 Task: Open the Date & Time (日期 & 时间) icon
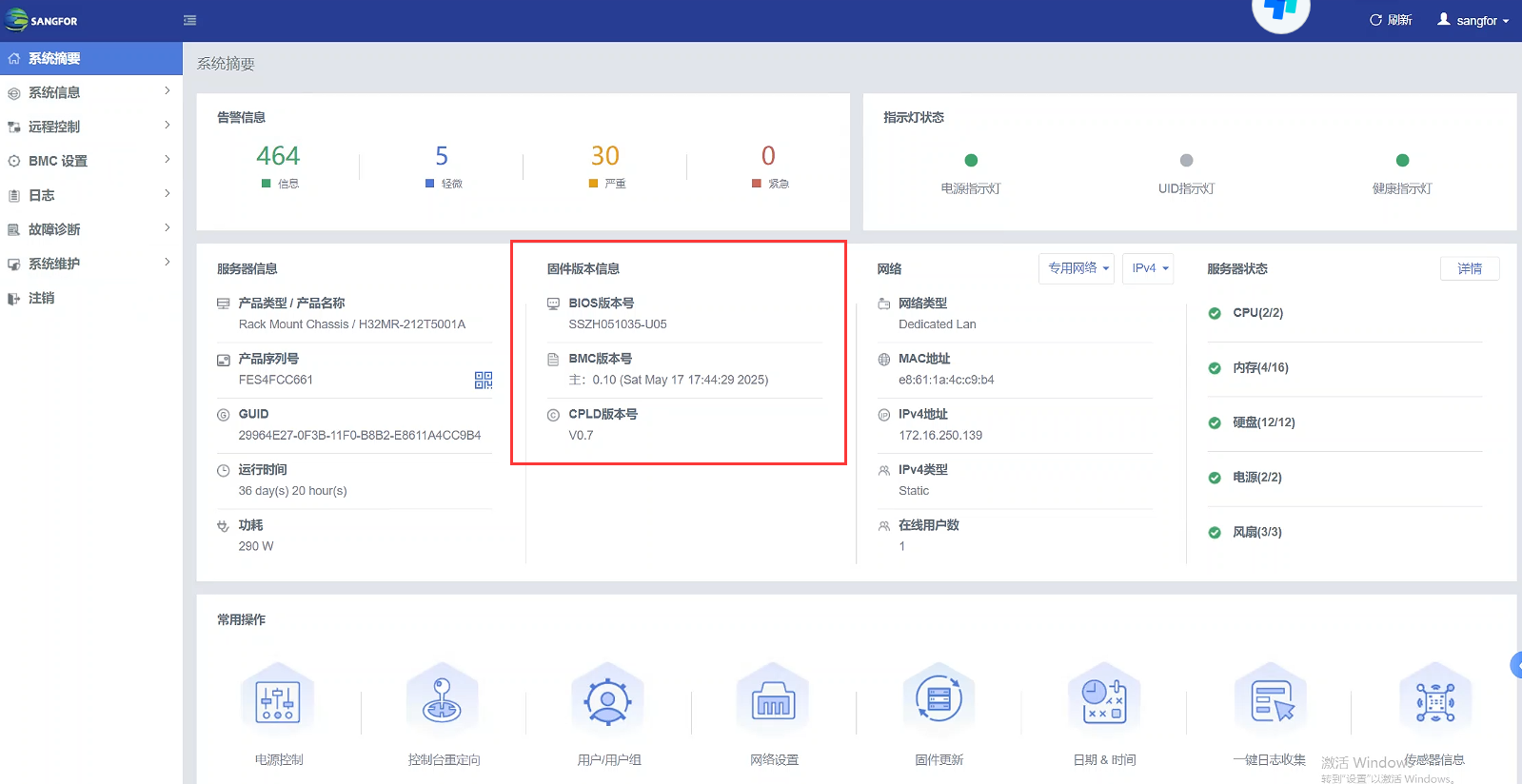click(1104, 702)
